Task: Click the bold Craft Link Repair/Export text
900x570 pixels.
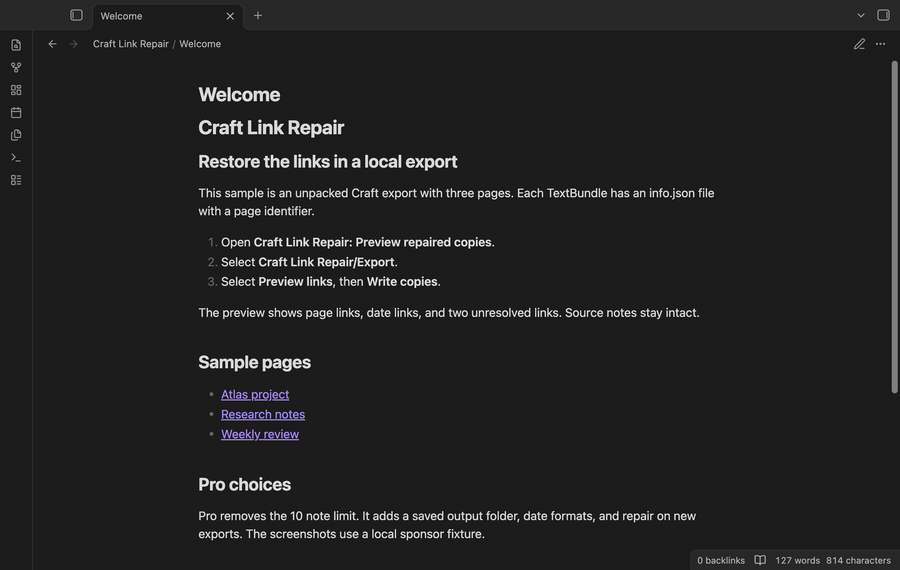Action: point(326,262)
